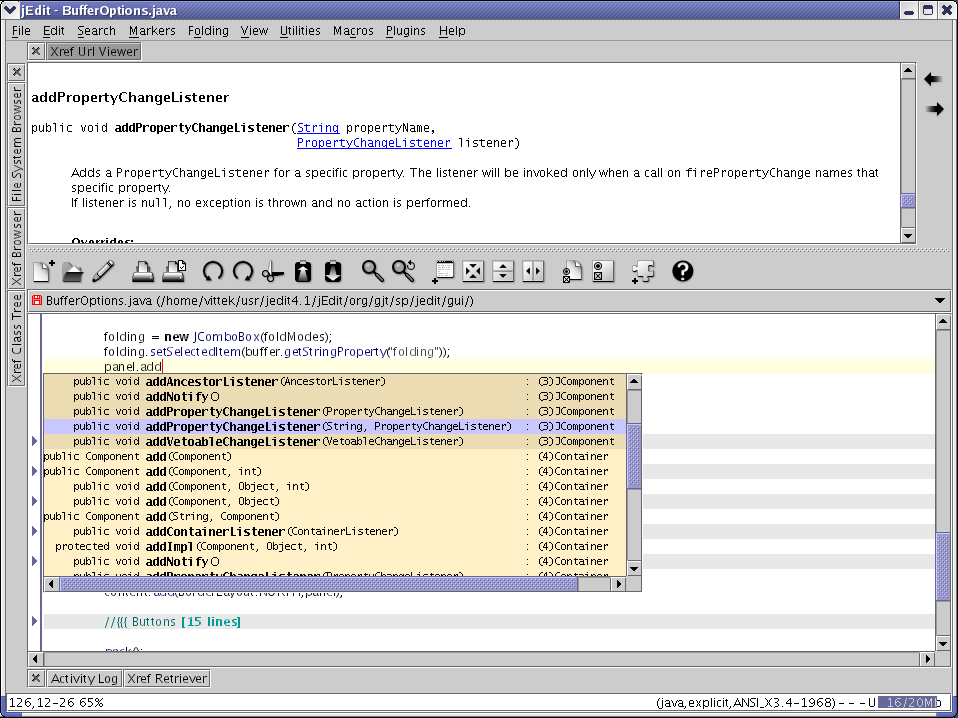Screen dimensions: 958x718
Task: Follow the PropertyChangeListener link
Action: click(374, 143)
